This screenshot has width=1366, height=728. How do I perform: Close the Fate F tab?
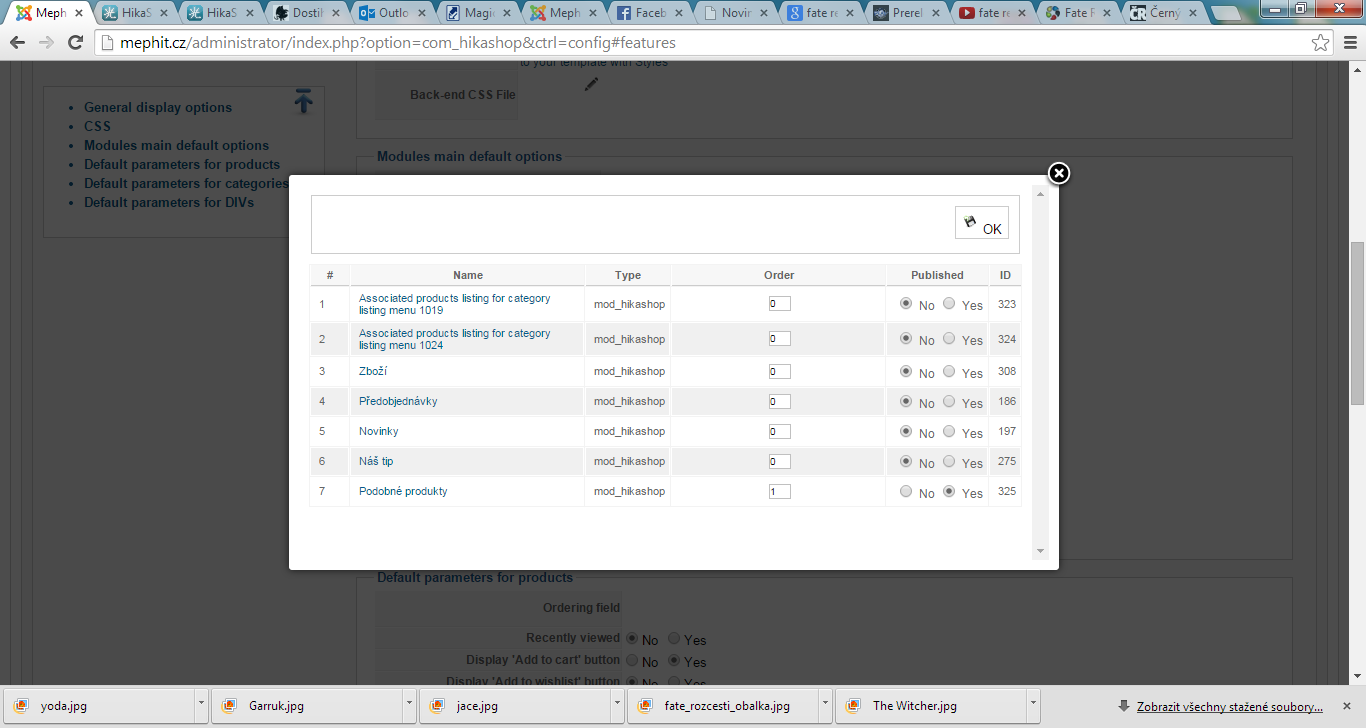pyautogui.click(x=1108, y=14)
